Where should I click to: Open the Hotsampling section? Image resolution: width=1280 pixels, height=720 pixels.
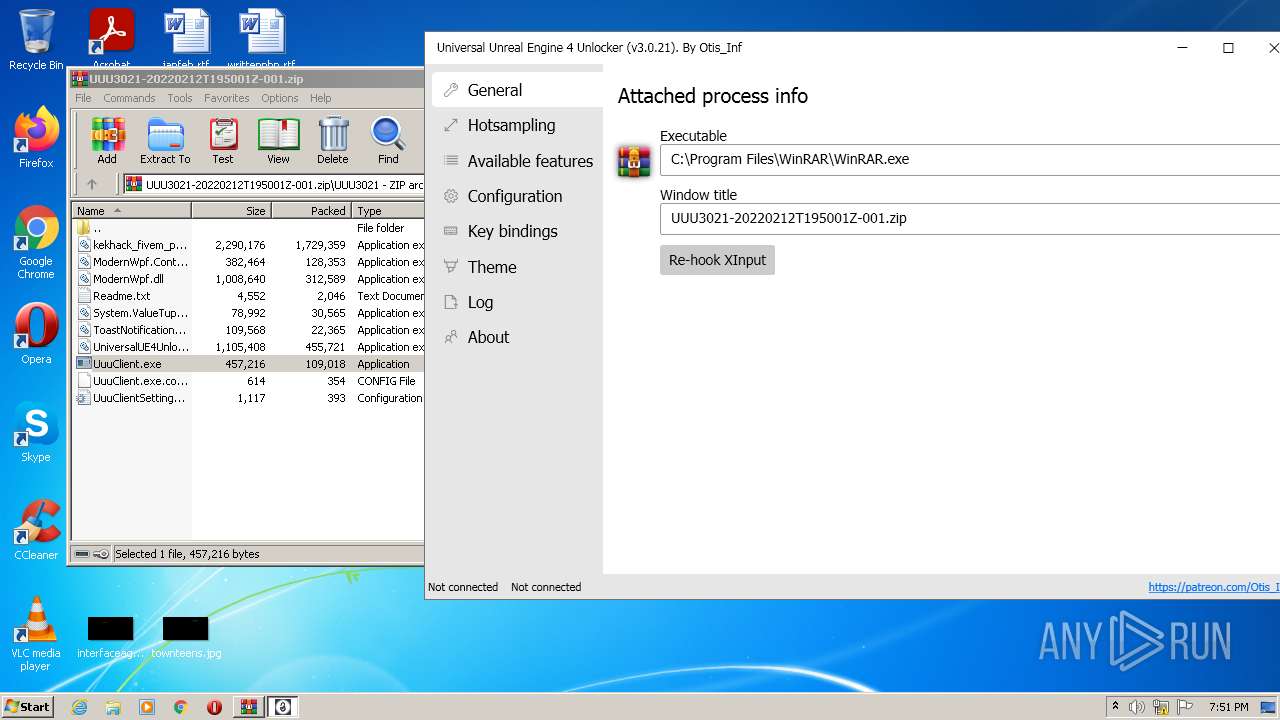(516, 125)
